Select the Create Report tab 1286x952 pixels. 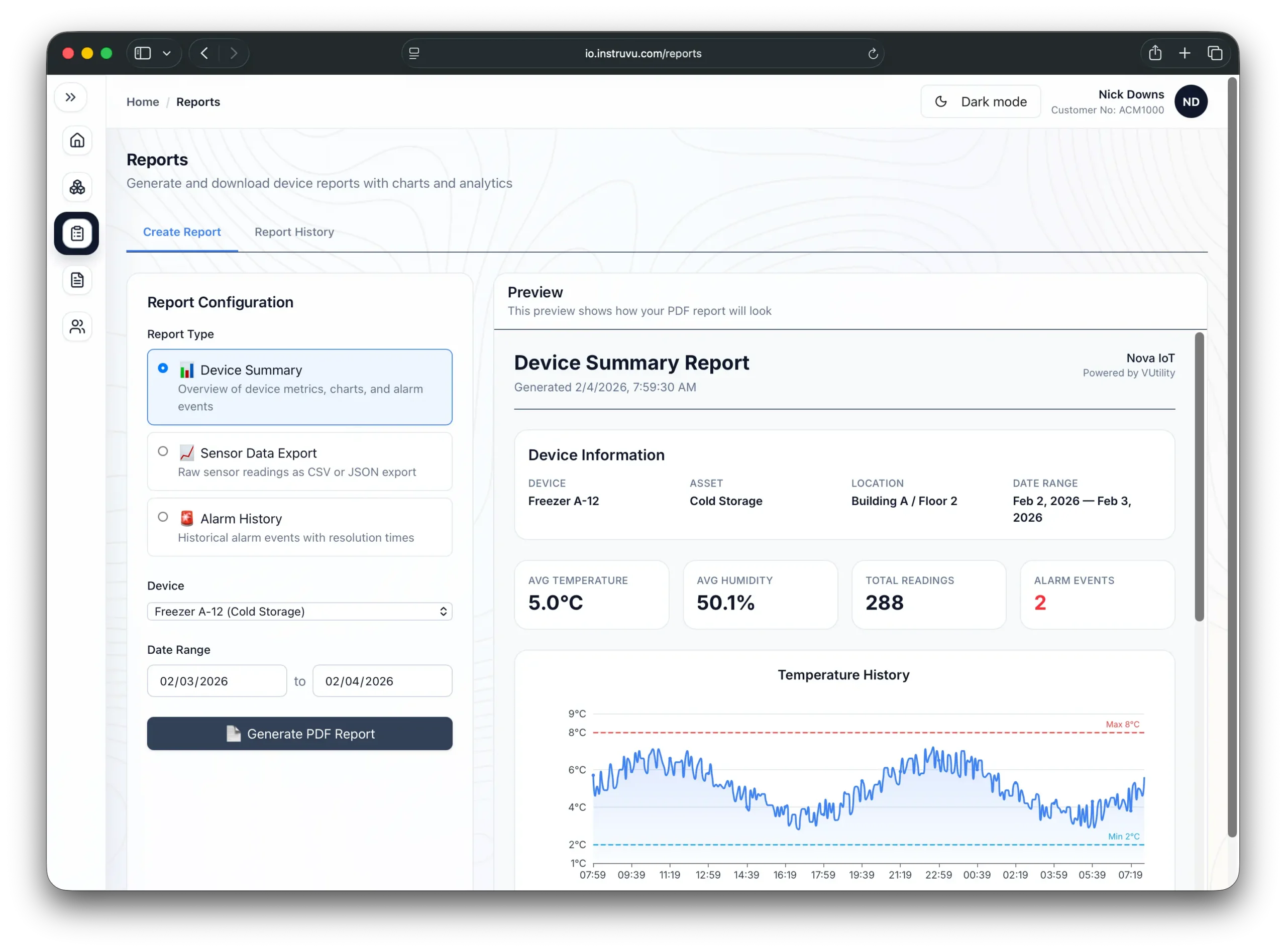pos(181,231)
